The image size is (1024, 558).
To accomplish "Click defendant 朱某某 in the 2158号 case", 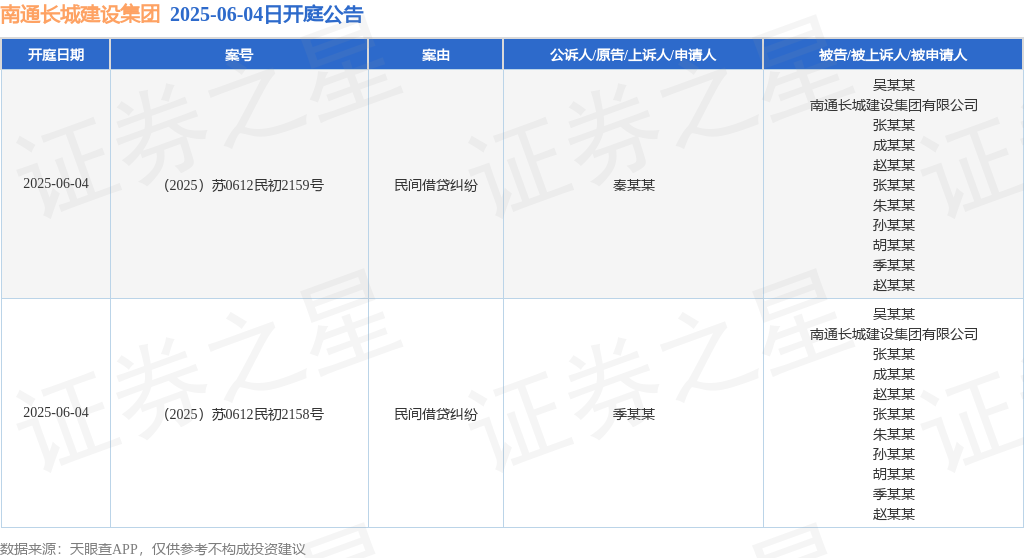I will 893,435.
